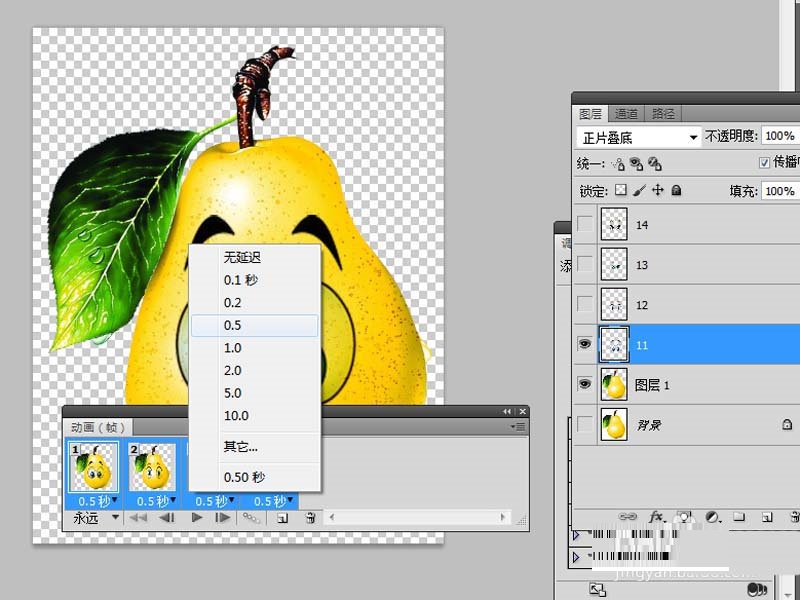Screen dimensions: 800x600
Task: Click the Create new layer icon
Action: (x=766, y=516)
